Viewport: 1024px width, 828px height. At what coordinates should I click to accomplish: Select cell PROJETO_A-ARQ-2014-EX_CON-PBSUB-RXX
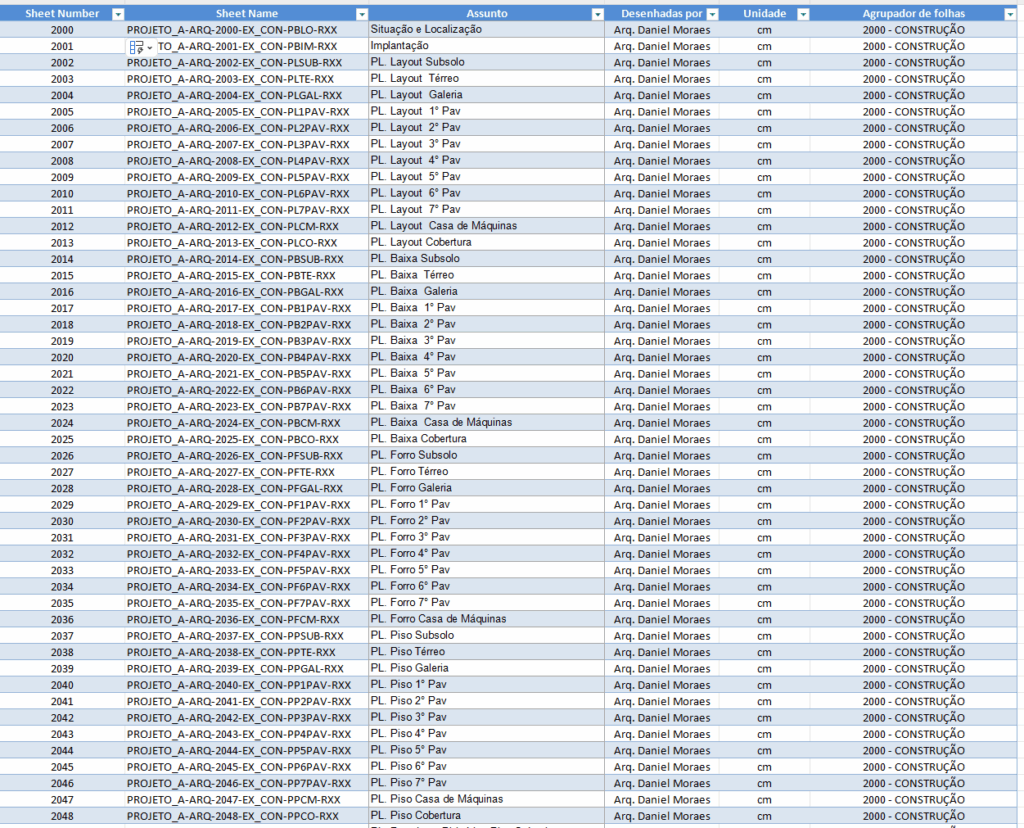pyautogui.click(x=247, y=259)
